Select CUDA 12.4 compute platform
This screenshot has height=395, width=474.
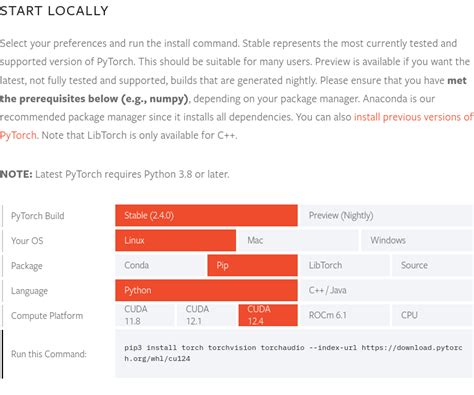coord(268,315)
